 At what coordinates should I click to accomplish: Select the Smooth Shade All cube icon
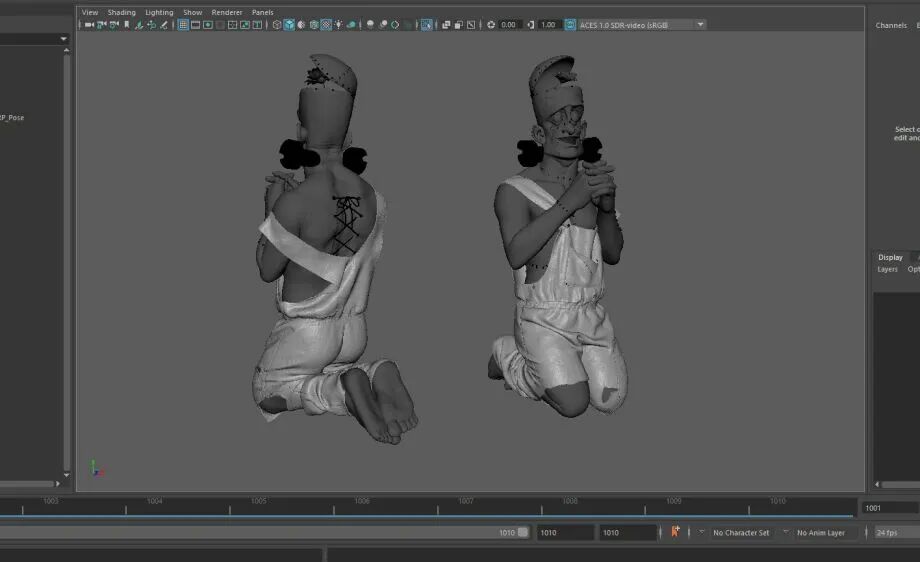tap(289, 24)
